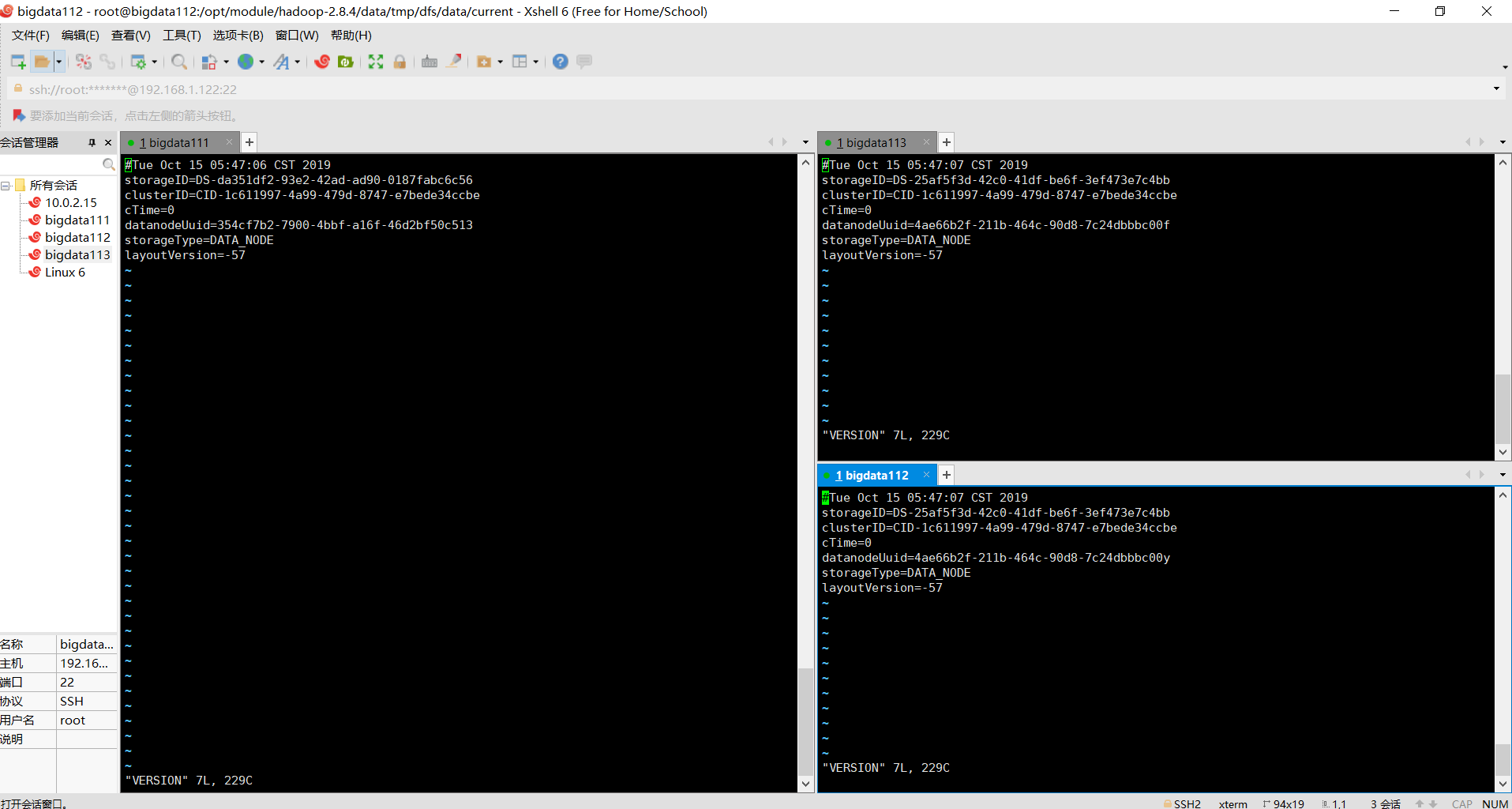Open the pane layout icon
Screen dimensions: 1512x809
pyautogui.click(x=520, y=62)
